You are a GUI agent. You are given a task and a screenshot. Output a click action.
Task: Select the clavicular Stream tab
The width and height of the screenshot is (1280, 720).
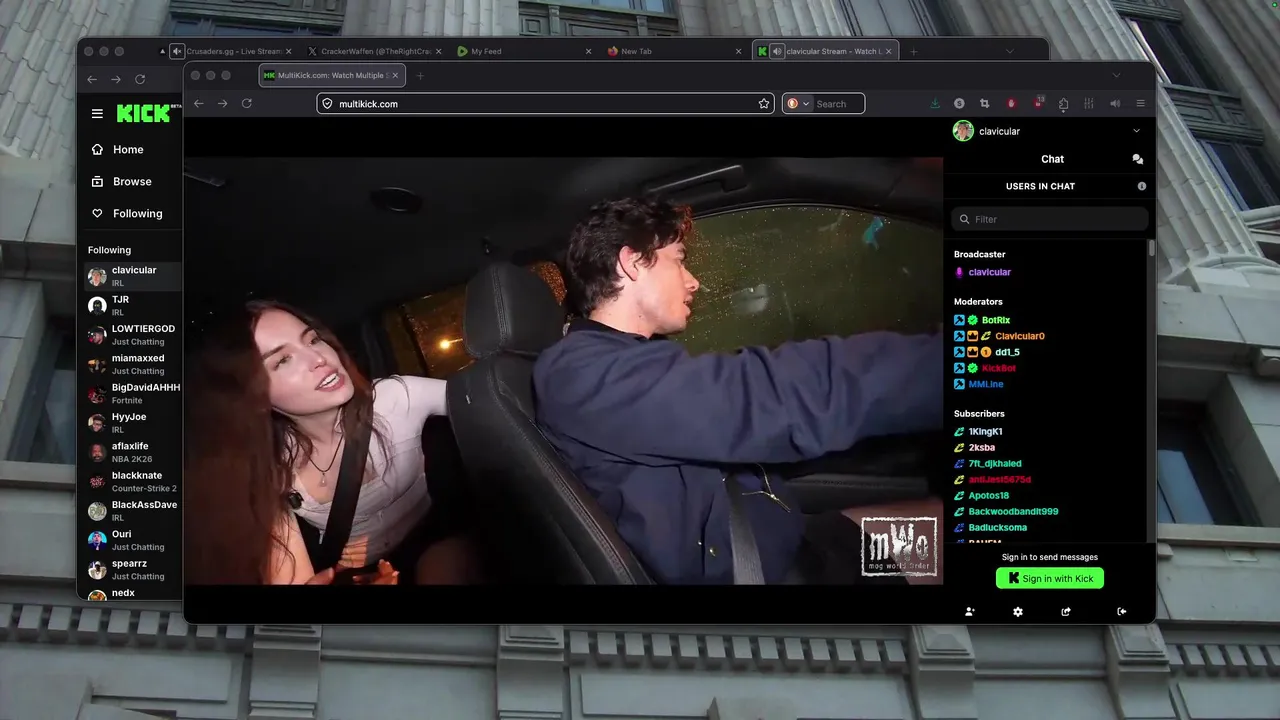[825, 51]
